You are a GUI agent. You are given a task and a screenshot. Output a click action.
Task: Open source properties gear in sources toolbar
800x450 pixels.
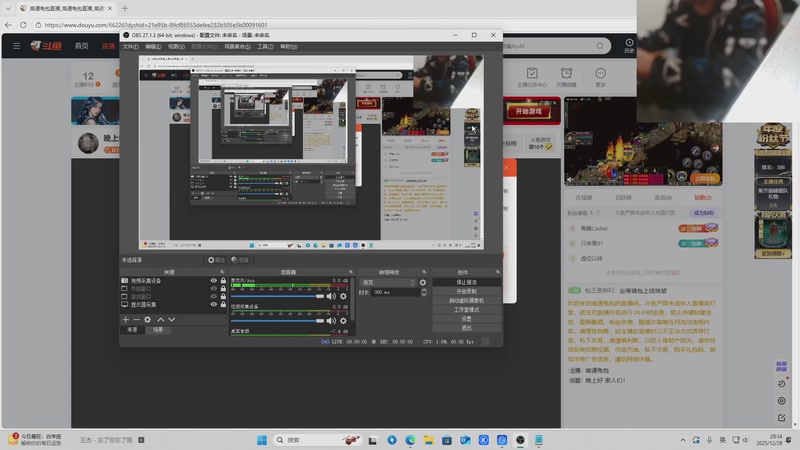147,319
